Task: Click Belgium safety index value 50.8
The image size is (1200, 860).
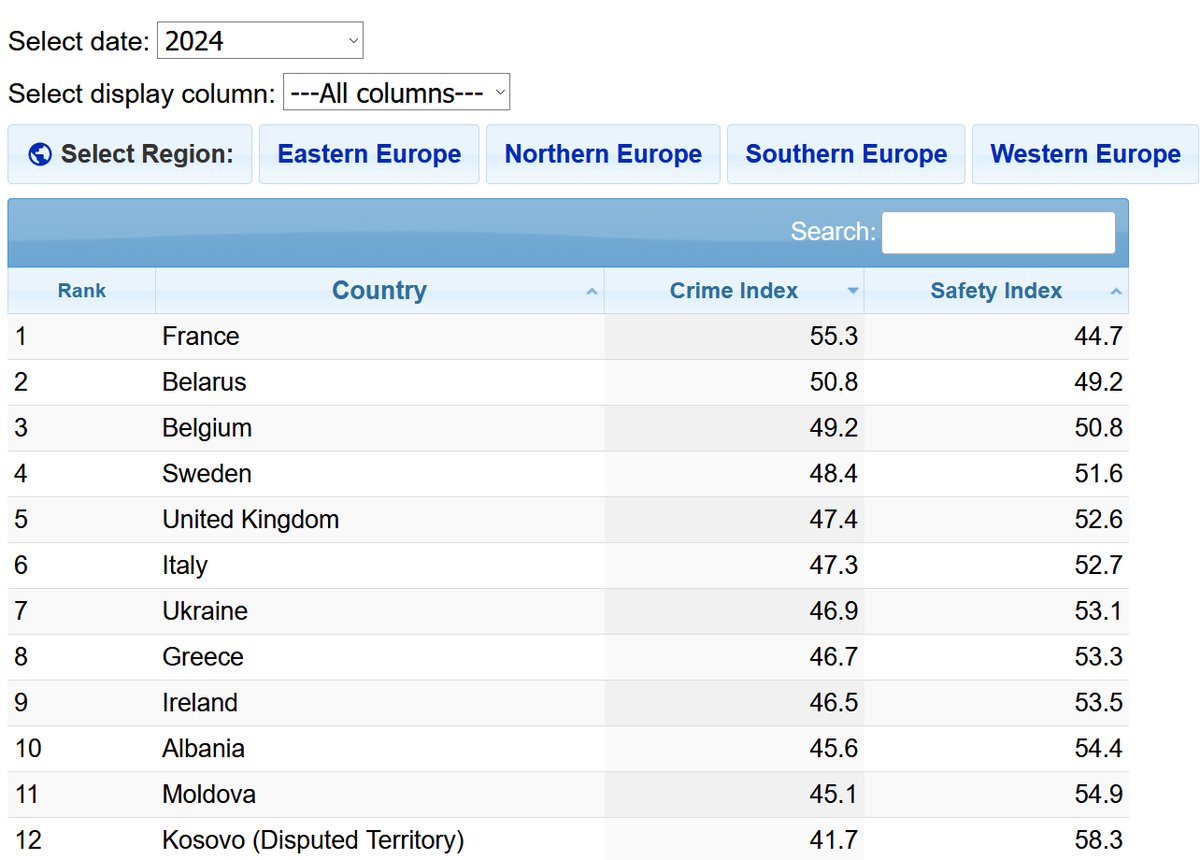Action: (x=1099, y=428)
